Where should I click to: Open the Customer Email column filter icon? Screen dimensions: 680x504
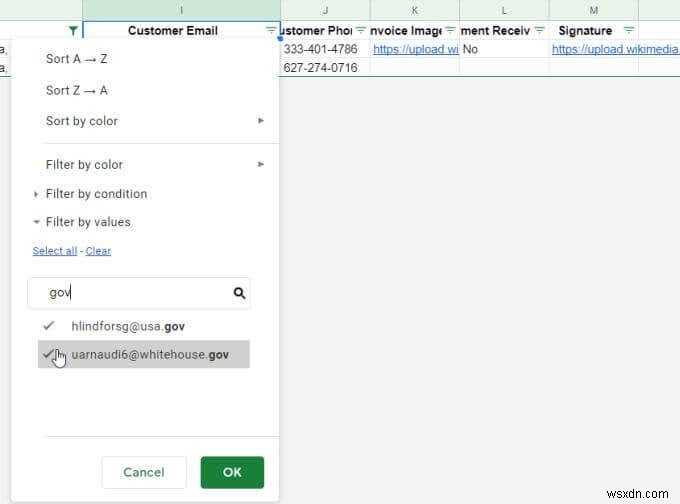pos(271,30)
